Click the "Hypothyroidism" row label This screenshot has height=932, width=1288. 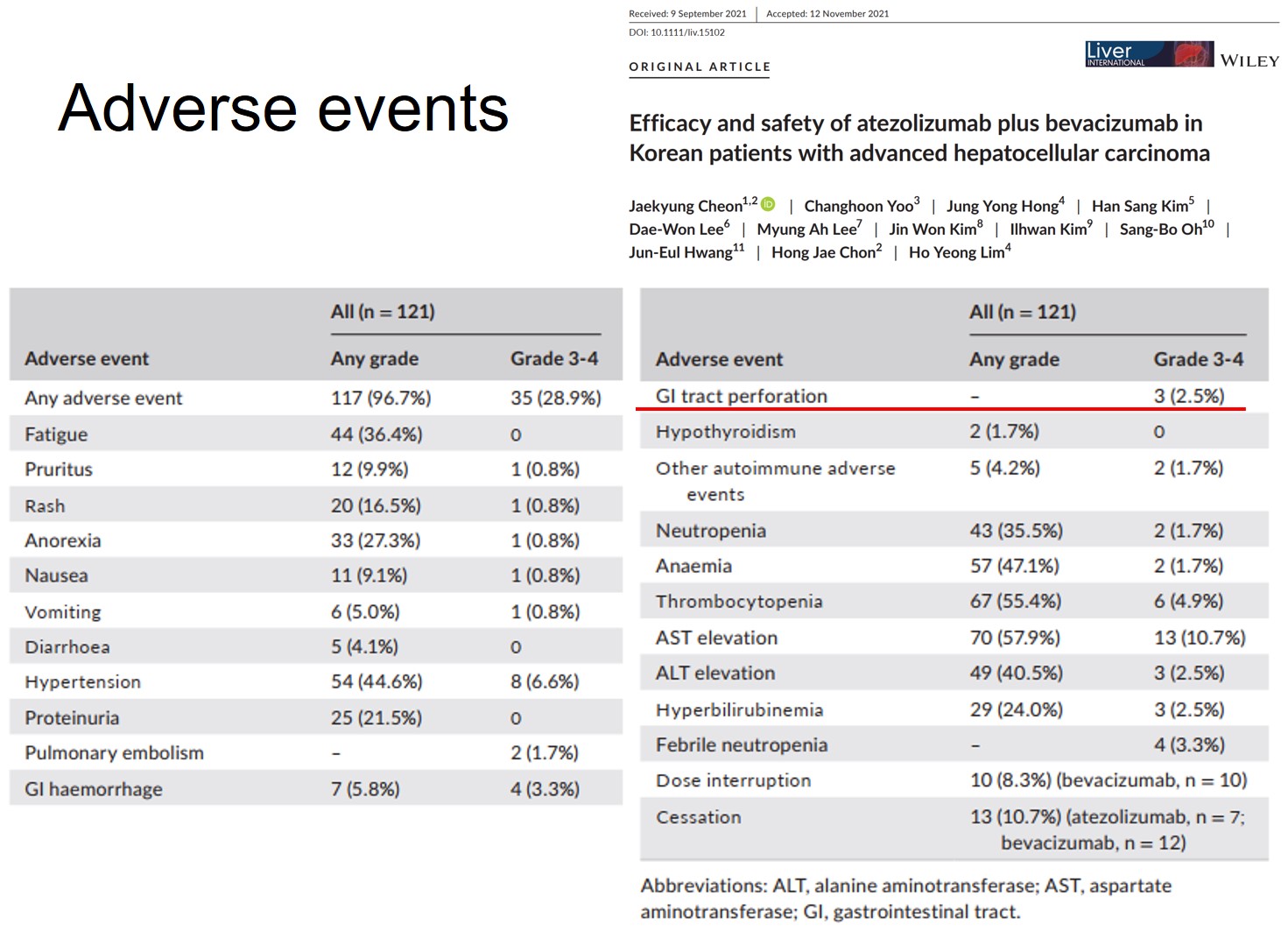click(726, 432)
